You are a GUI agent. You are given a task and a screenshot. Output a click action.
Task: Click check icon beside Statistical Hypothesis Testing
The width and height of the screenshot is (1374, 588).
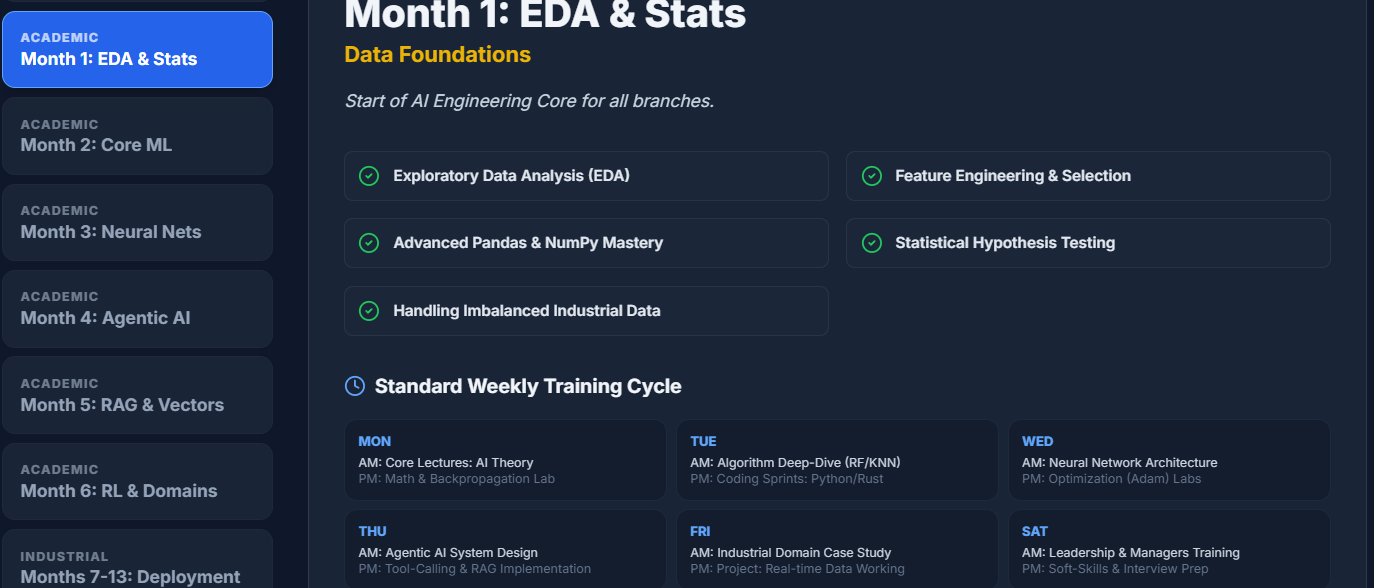click(871, 243)
